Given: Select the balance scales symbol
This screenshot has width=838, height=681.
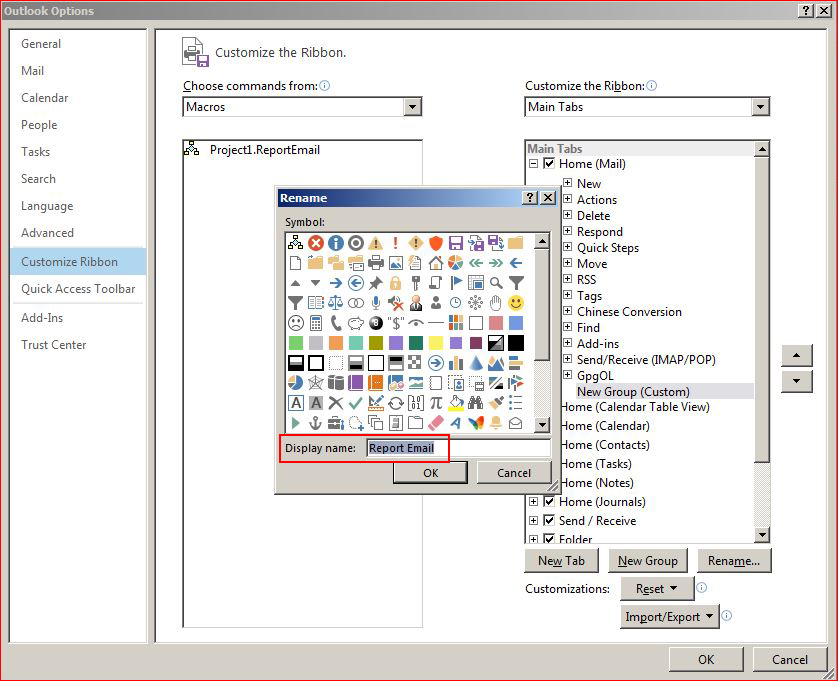Looking at the screenshot, I should coord(336,303).
